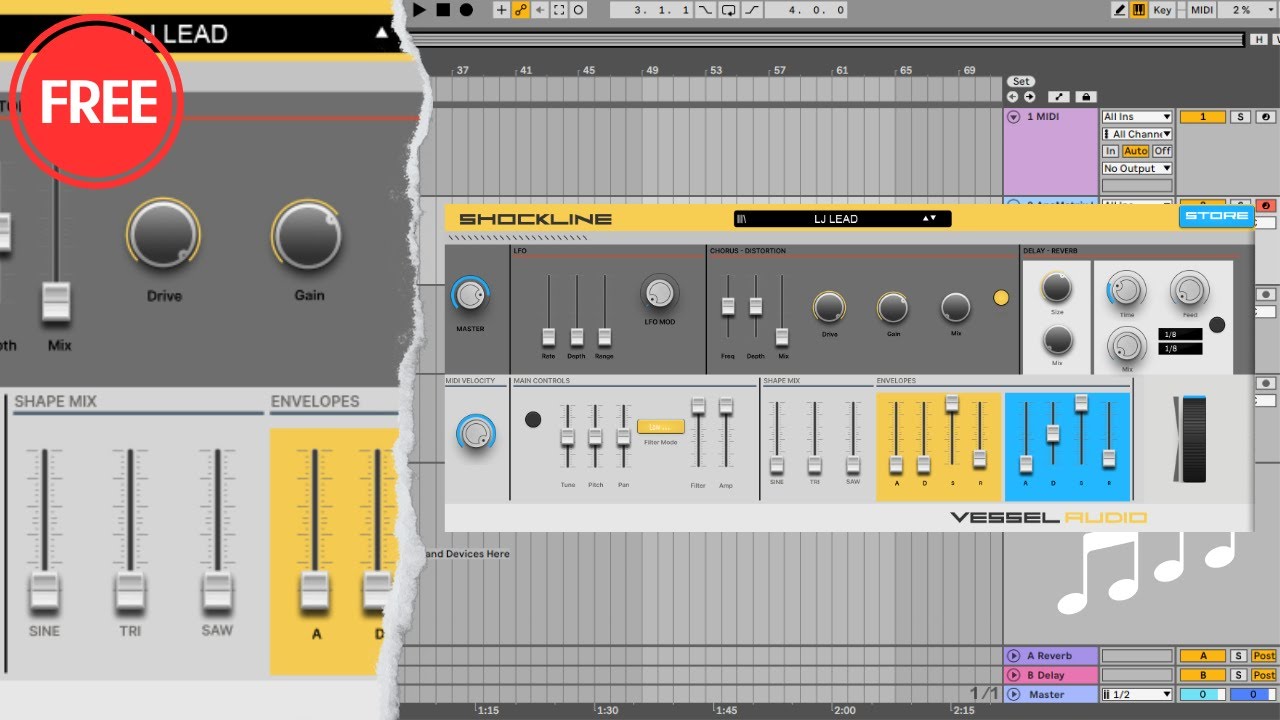Toggle the Loop switch in transport
The height and width of the screenshot is (720, 1280).
point(729,10)
